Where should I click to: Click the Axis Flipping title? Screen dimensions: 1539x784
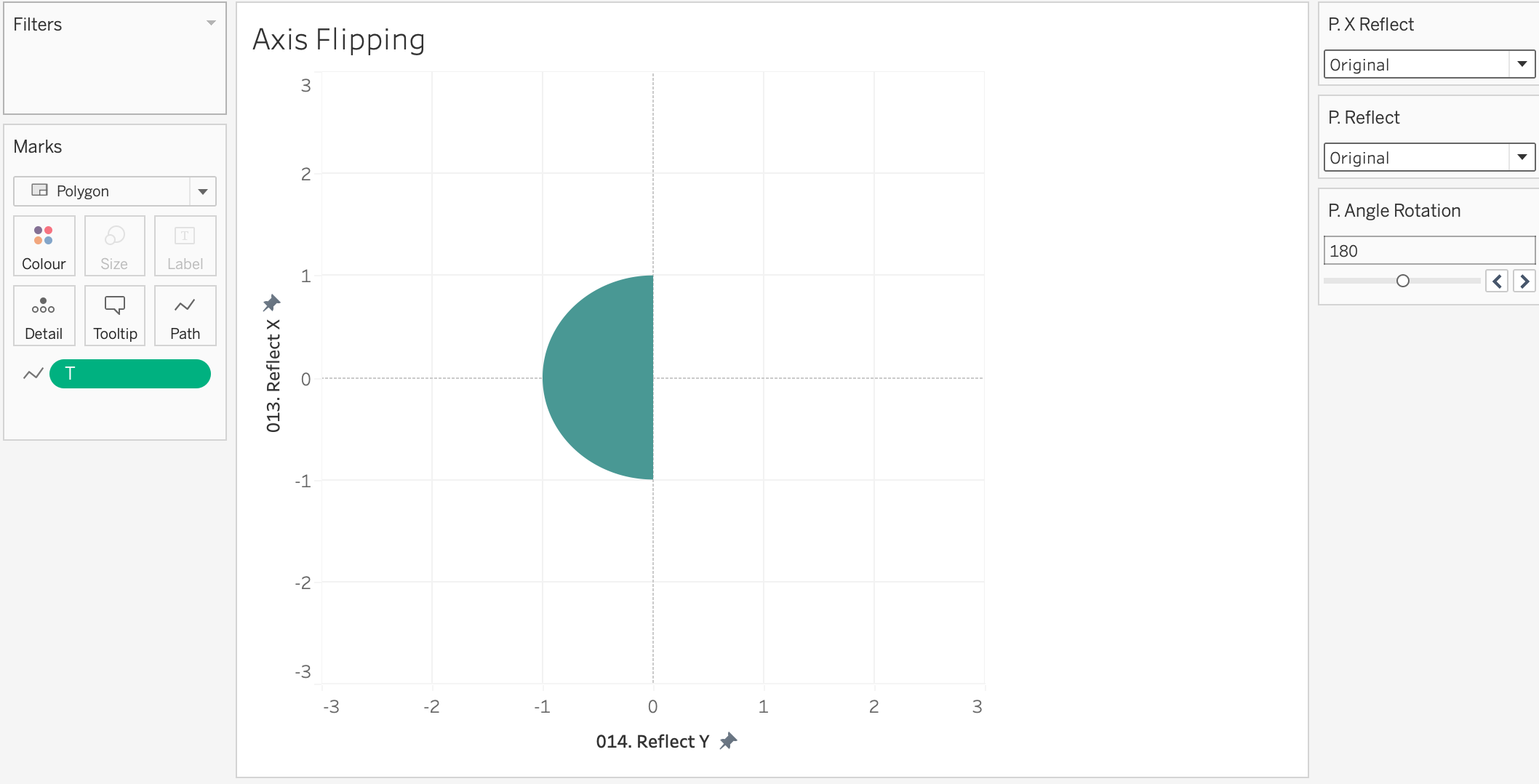coord(338,40)
